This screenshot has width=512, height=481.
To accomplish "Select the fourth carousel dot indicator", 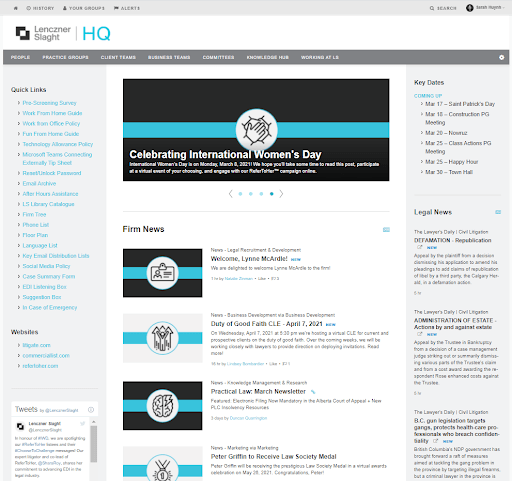I will click(272, 194).
